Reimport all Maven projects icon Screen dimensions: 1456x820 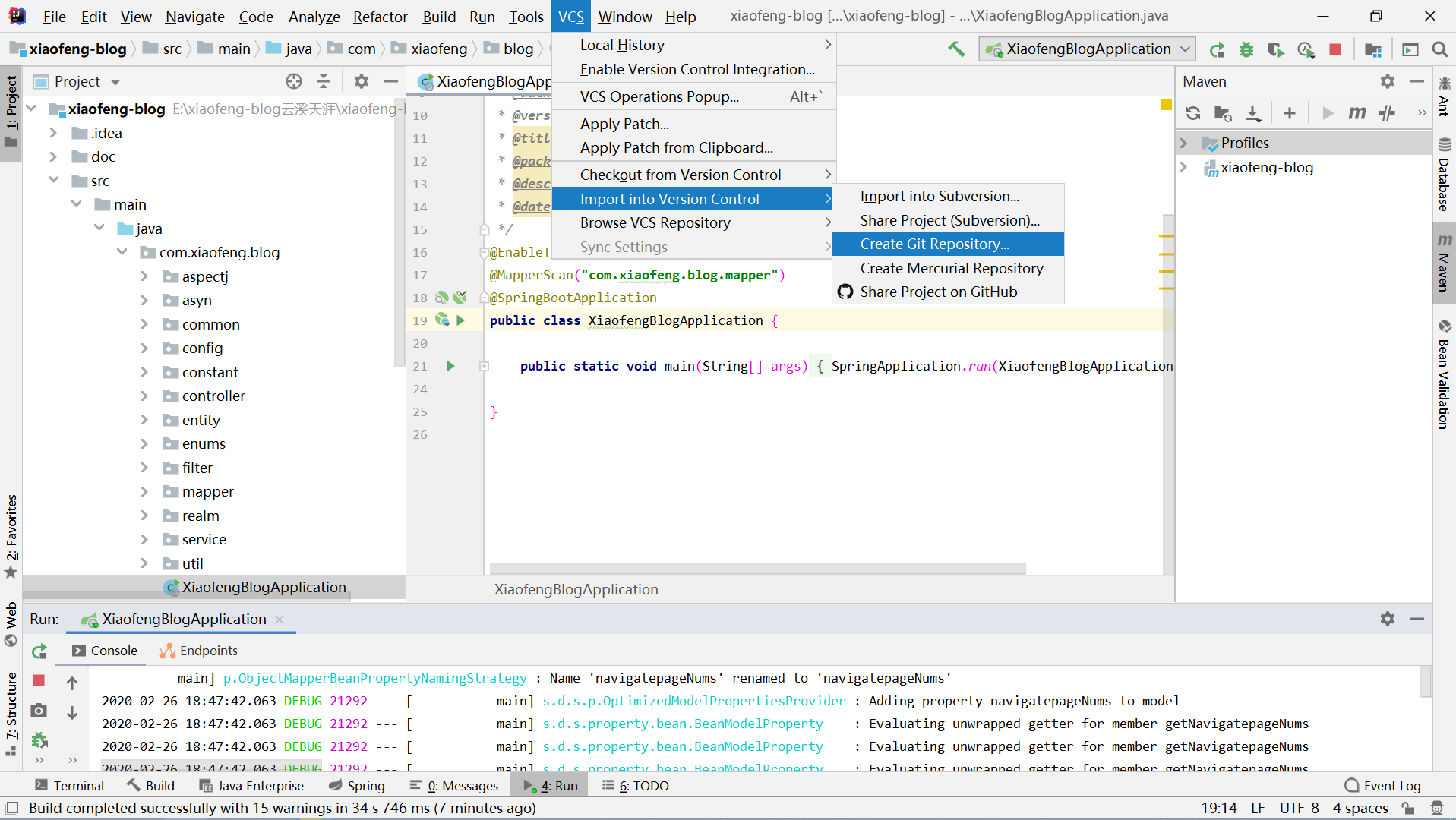[1193, 113]
